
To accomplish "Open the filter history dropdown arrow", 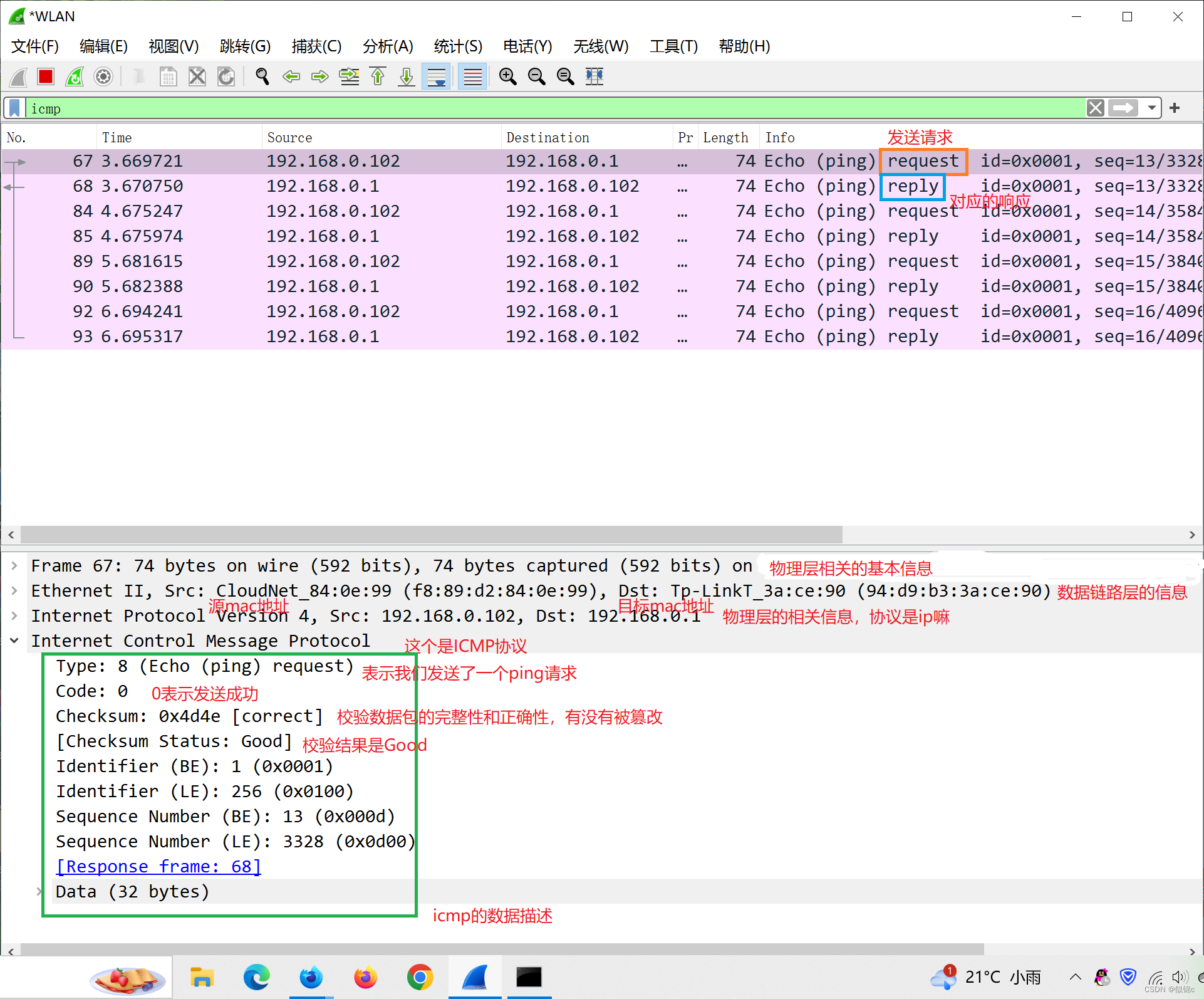I will coord(1151,108).
